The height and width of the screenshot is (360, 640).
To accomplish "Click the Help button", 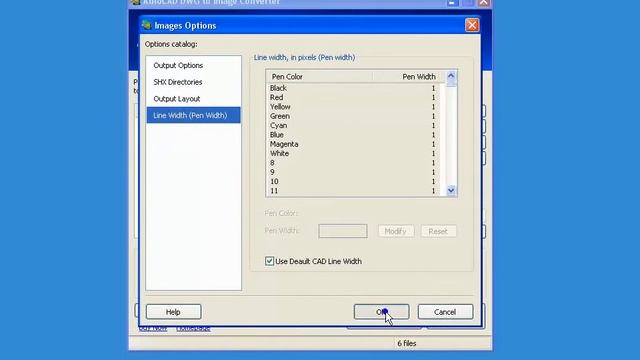I will coord(173,312).
